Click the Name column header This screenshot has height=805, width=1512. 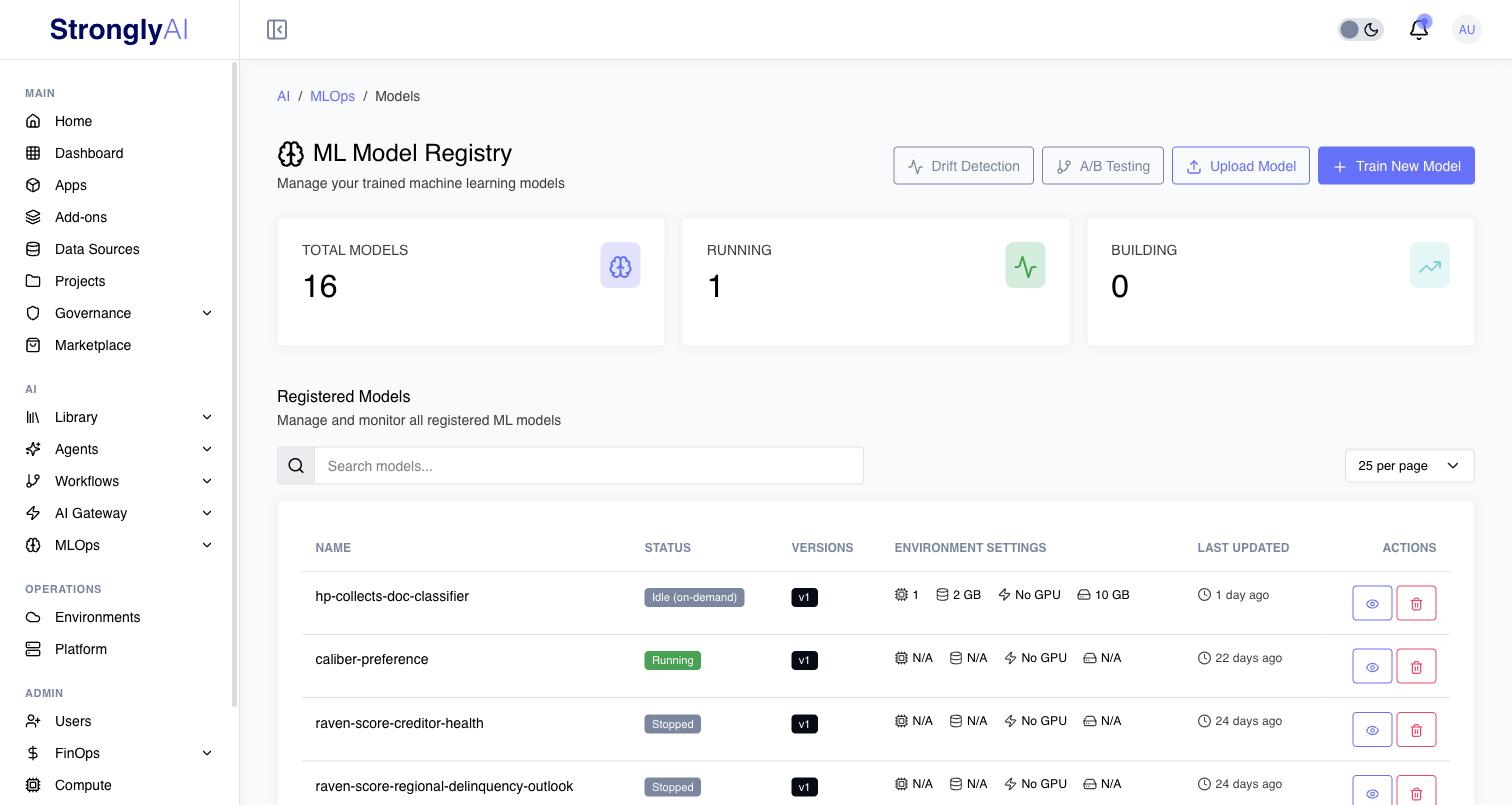(x=333, y=548)
